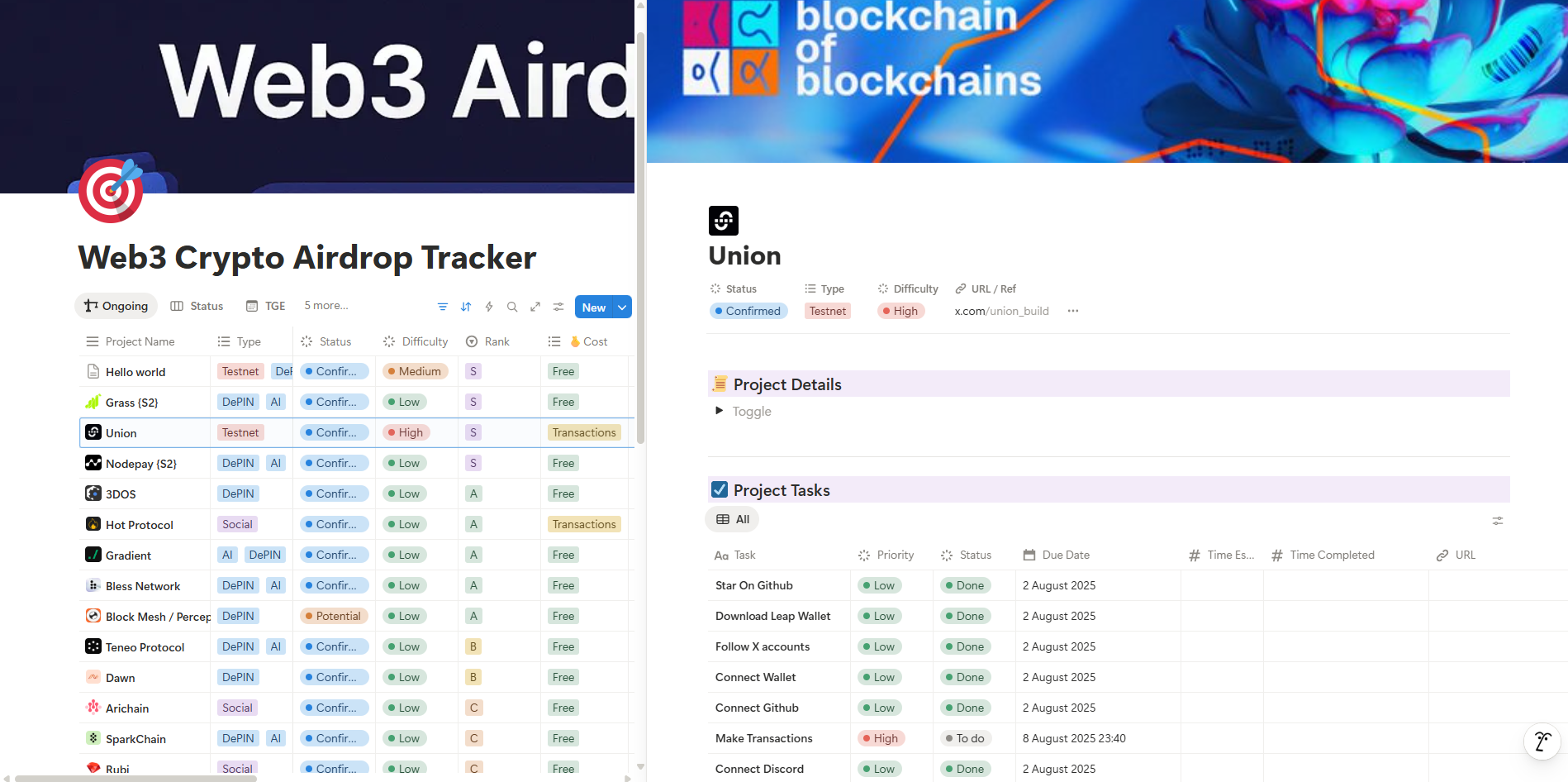Switch to the TGE view tab
The image size is (1568, 782).
click(265, 306)
